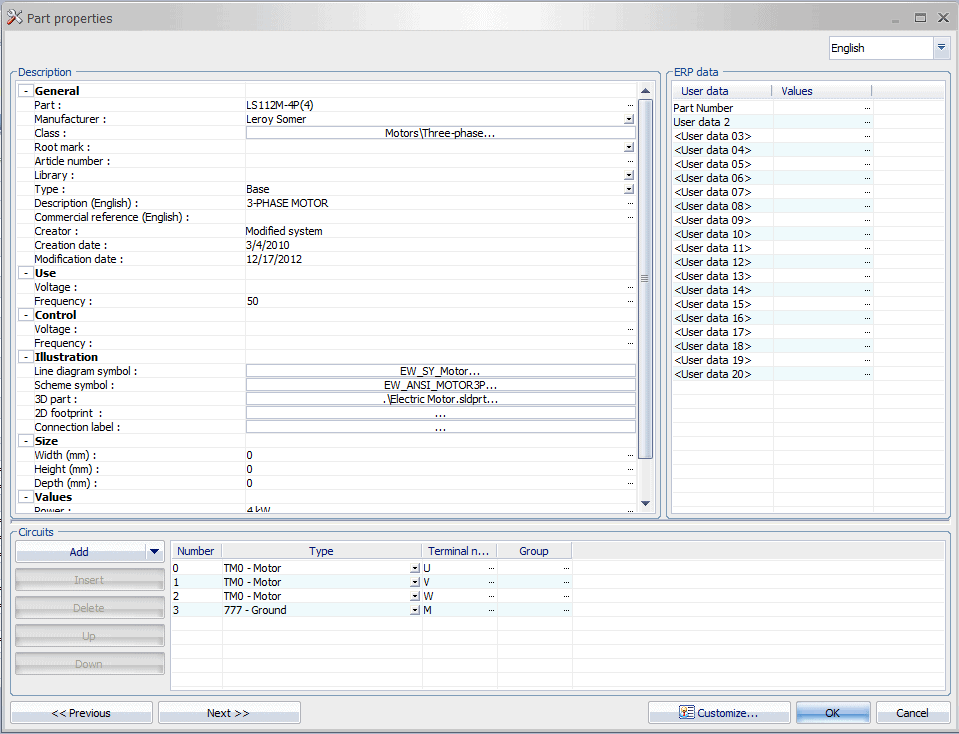Go to the Previous part
The image size is (959, 734).
pos(81,713)
